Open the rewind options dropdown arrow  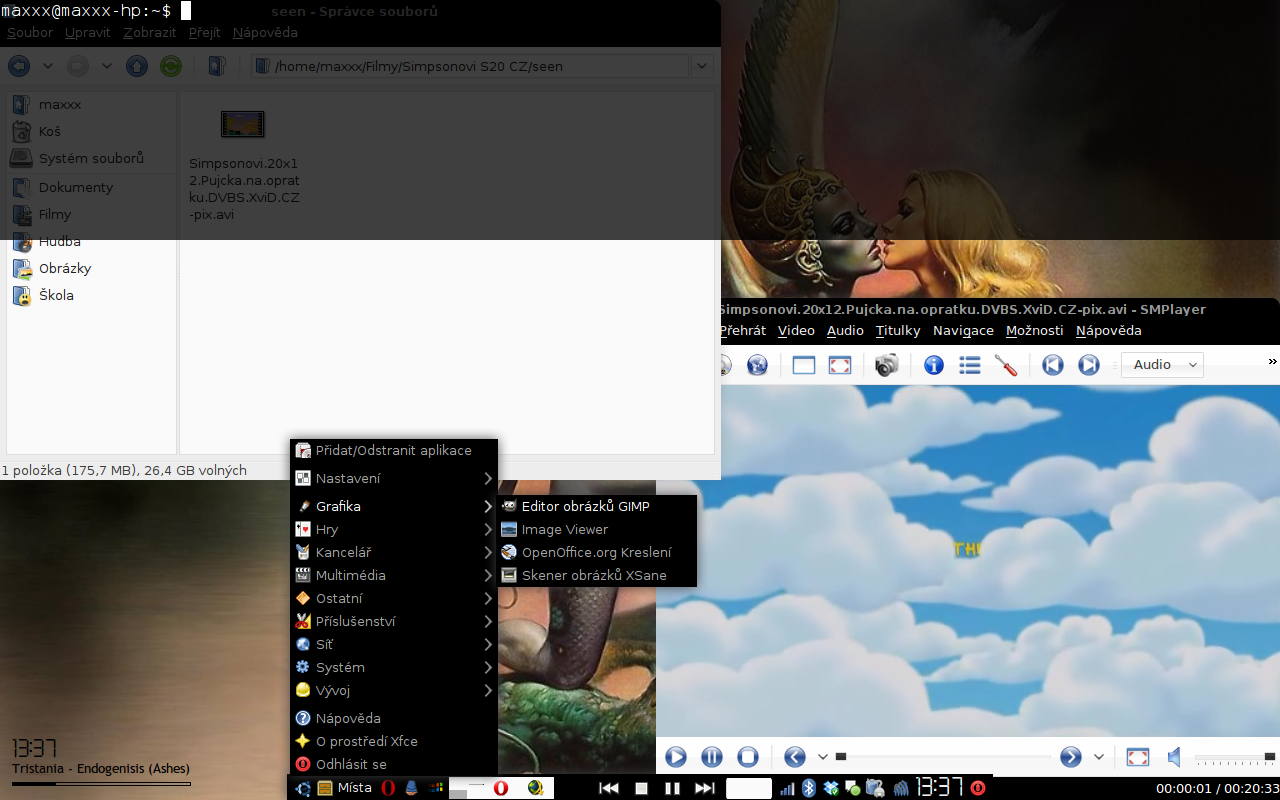(822, 757)
